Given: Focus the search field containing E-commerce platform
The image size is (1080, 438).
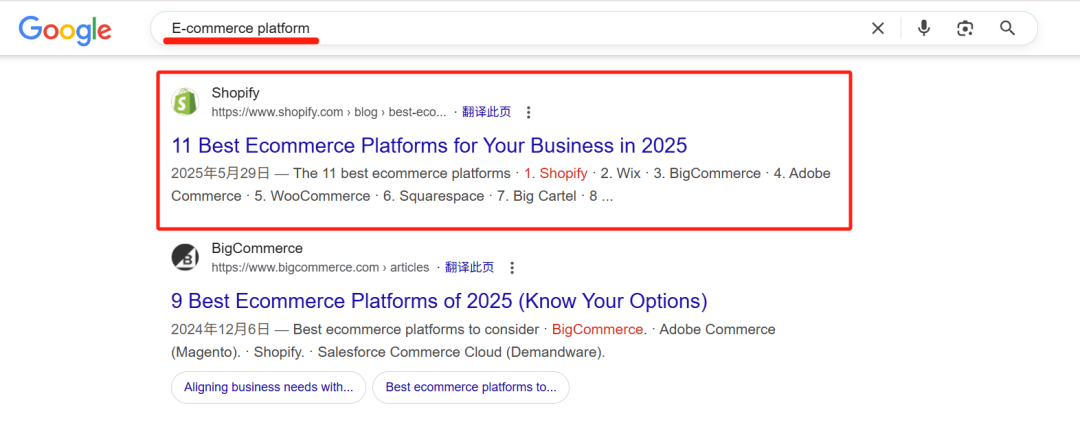Looking at the screenshot, I should (x=510, y=28).
